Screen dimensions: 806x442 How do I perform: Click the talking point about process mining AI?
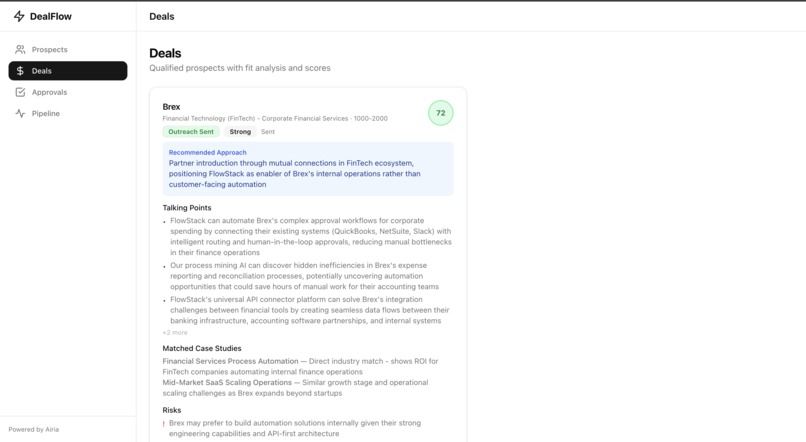[x=304, y=276]
